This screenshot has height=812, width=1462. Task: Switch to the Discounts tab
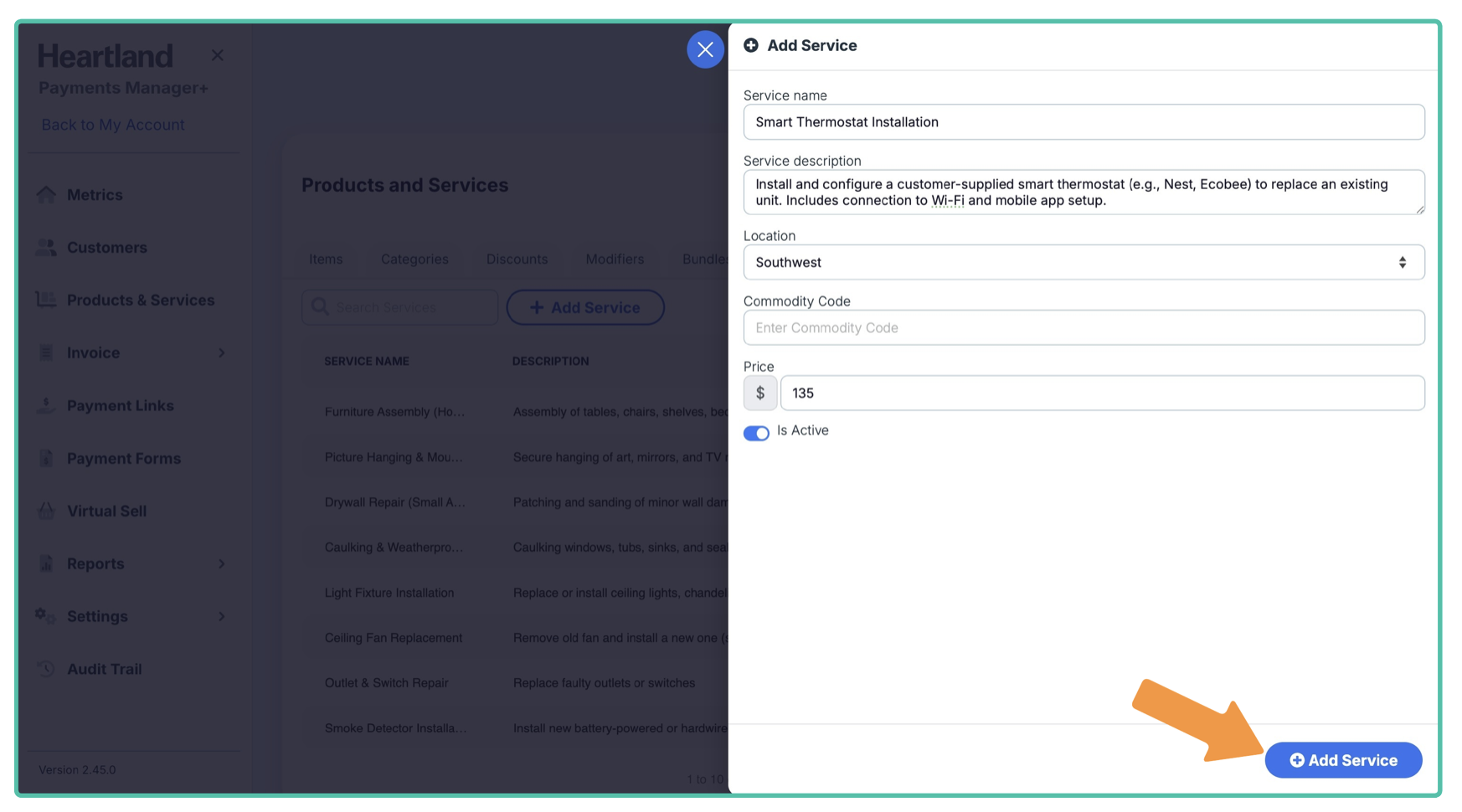click(x=517, y=260)
